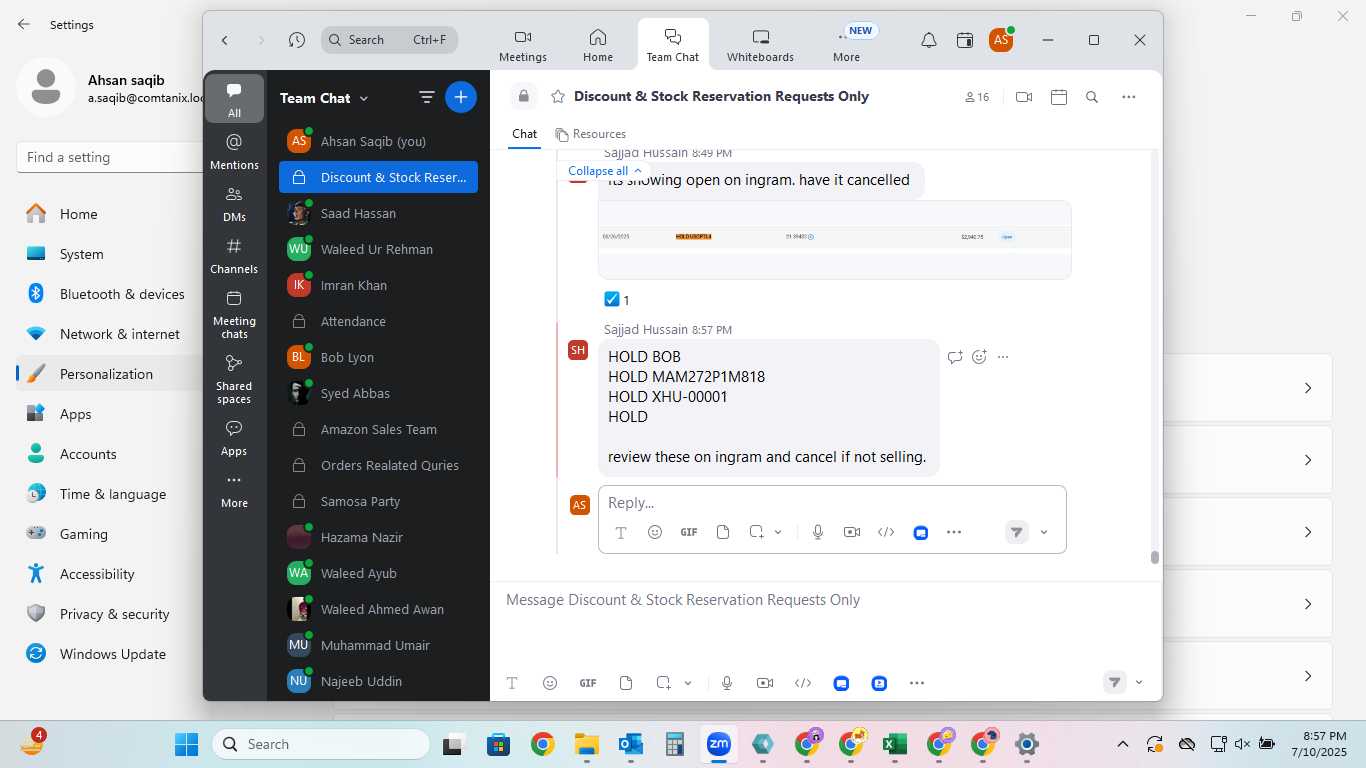Collapse all thread replies
1366x768 pixels.
click(605, 171)
